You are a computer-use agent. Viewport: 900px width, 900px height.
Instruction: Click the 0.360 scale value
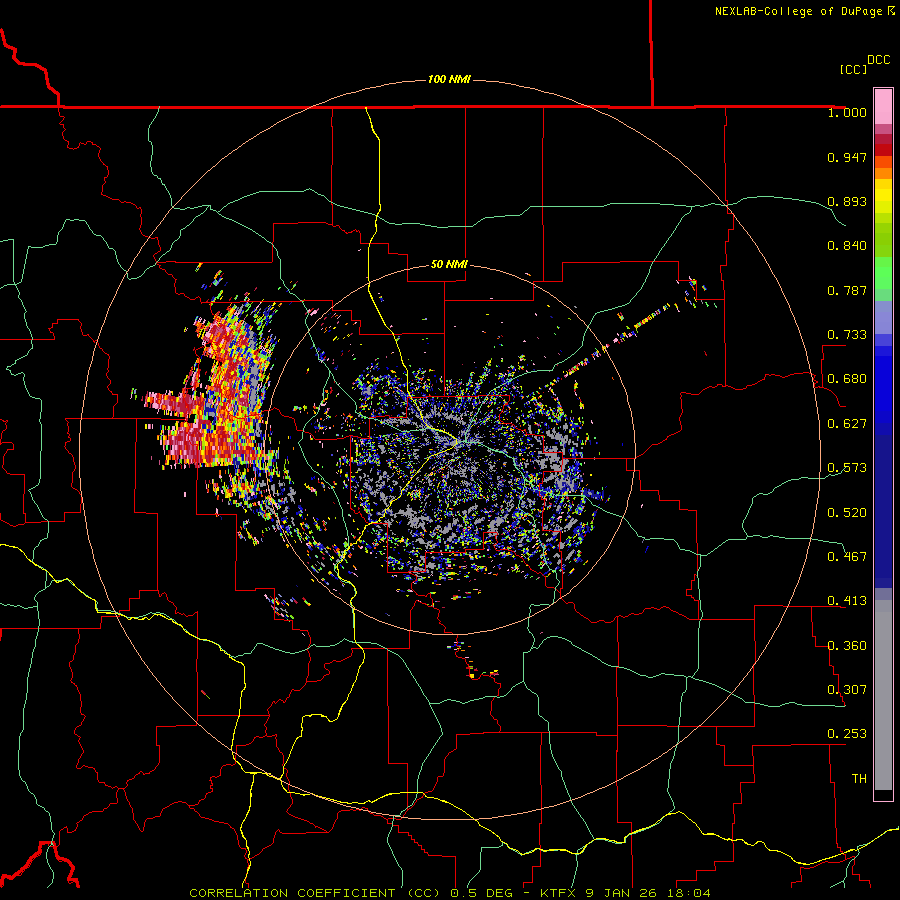tap(847, 646)
